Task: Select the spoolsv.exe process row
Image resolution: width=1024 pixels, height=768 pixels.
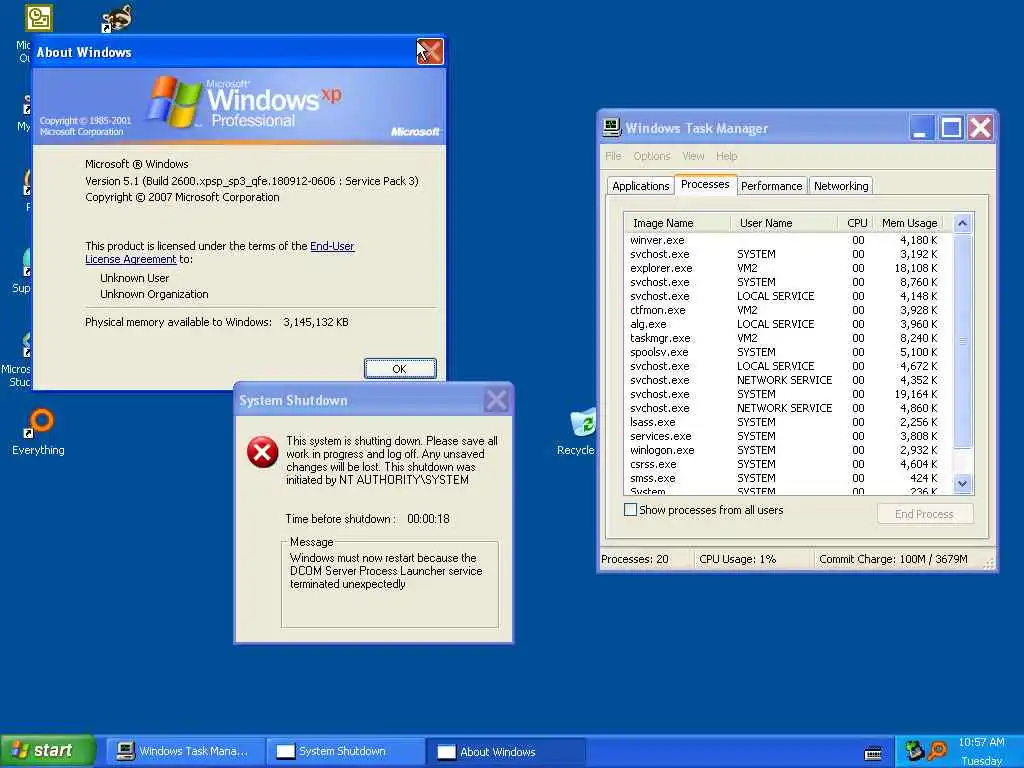Action: pos(788,353)
